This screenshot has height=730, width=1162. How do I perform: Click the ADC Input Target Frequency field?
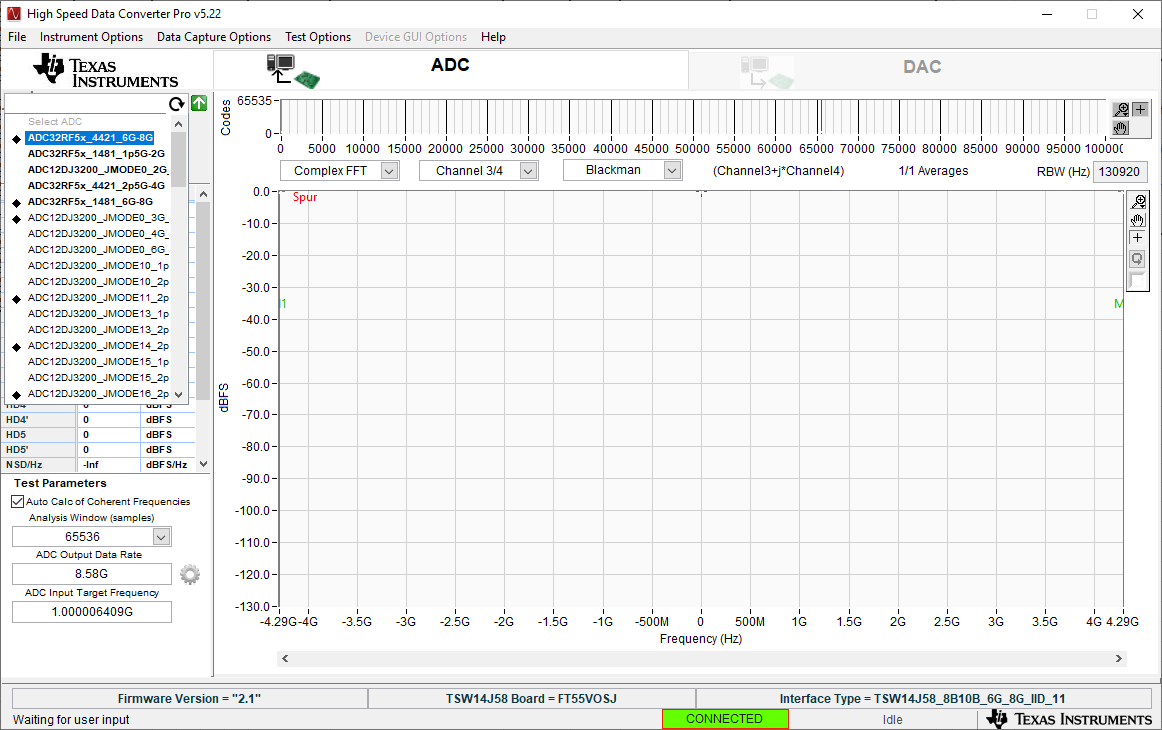91,610
